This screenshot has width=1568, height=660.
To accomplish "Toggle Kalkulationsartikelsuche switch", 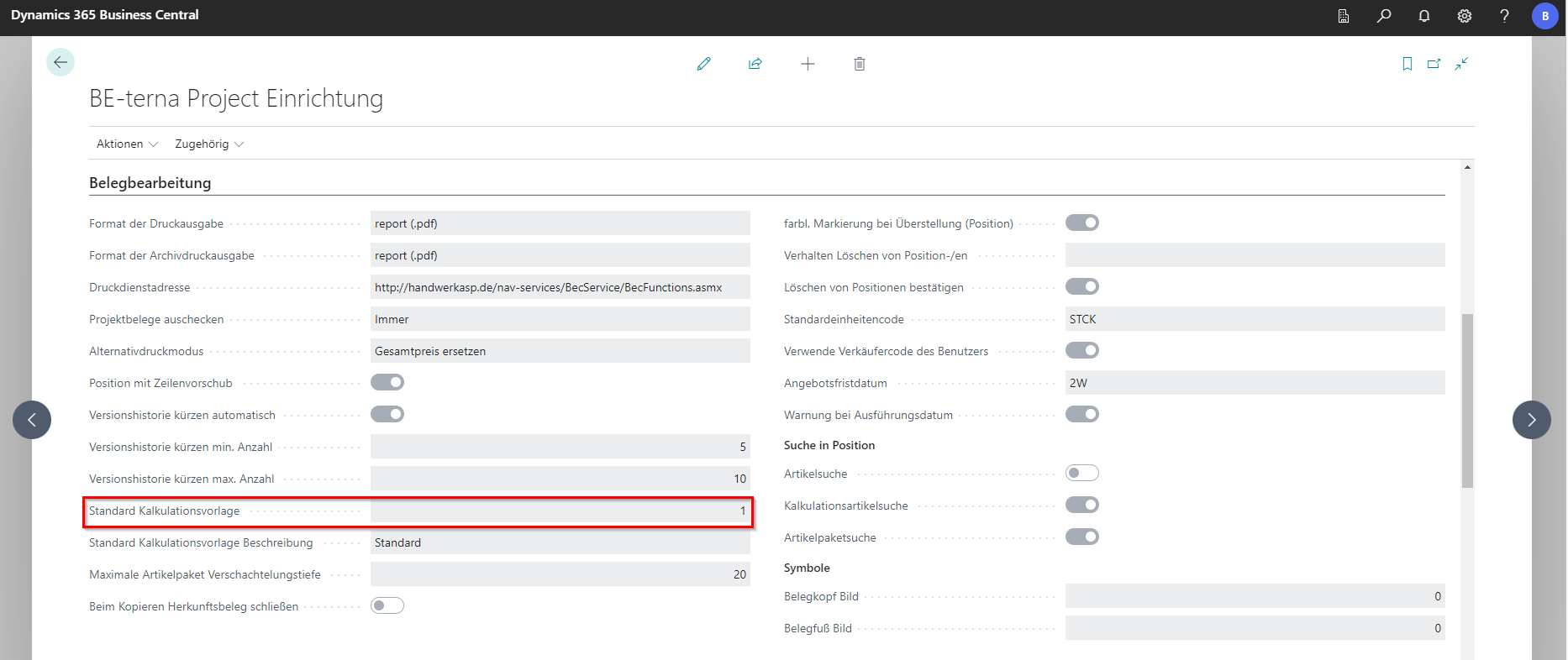I will 1082,505.
